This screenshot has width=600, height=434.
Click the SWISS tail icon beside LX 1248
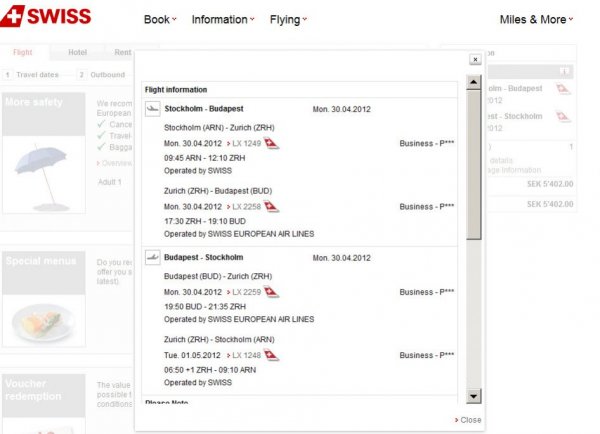coord(271,354)
